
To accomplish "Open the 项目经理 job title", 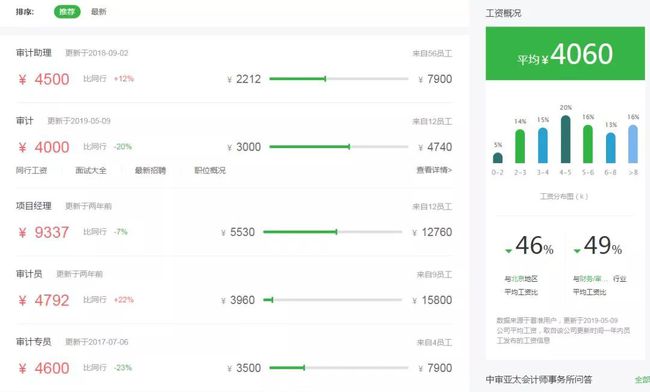I will click(x=34, y=206).
